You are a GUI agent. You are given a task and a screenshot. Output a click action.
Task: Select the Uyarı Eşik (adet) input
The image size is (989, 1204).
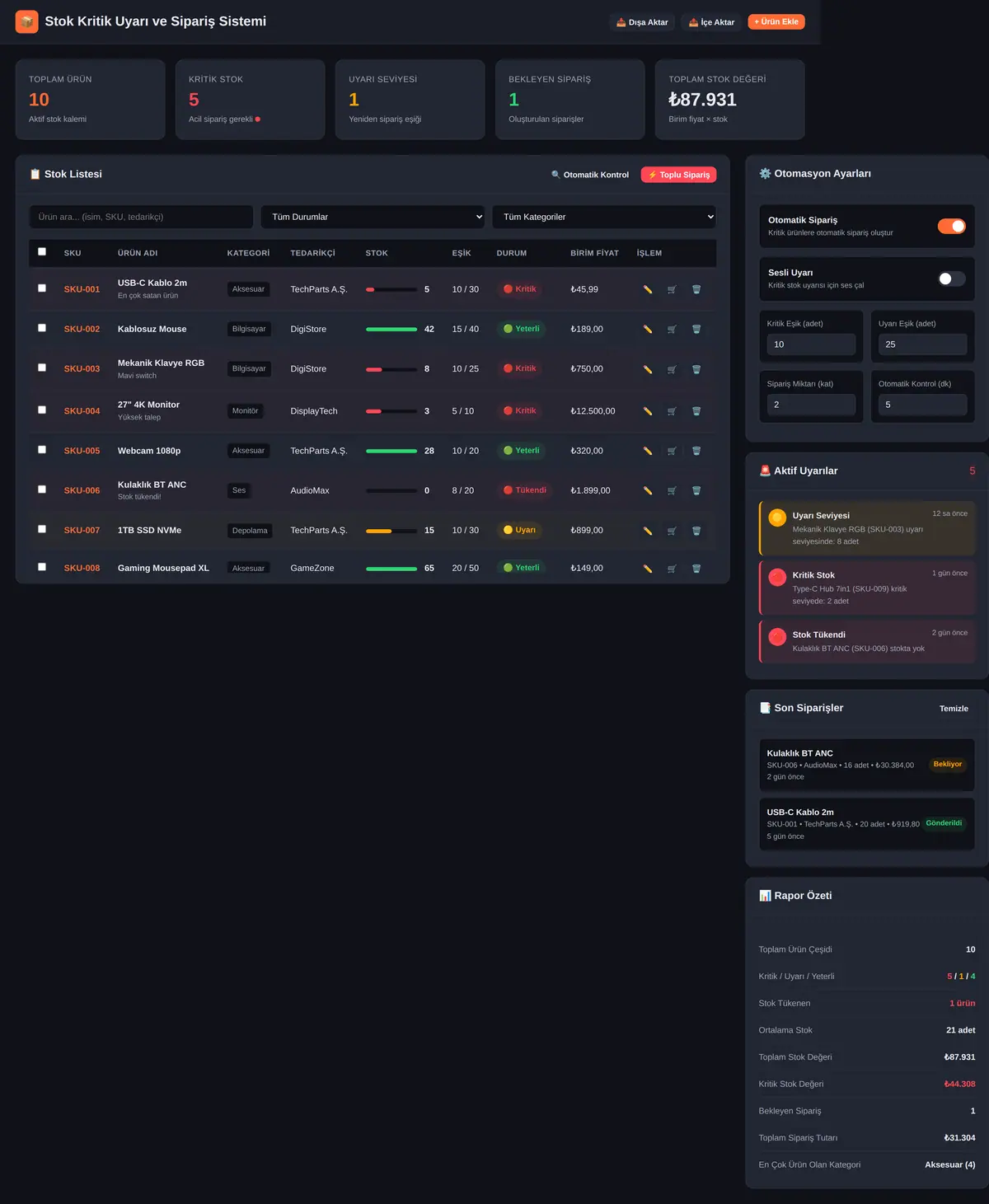922,344
